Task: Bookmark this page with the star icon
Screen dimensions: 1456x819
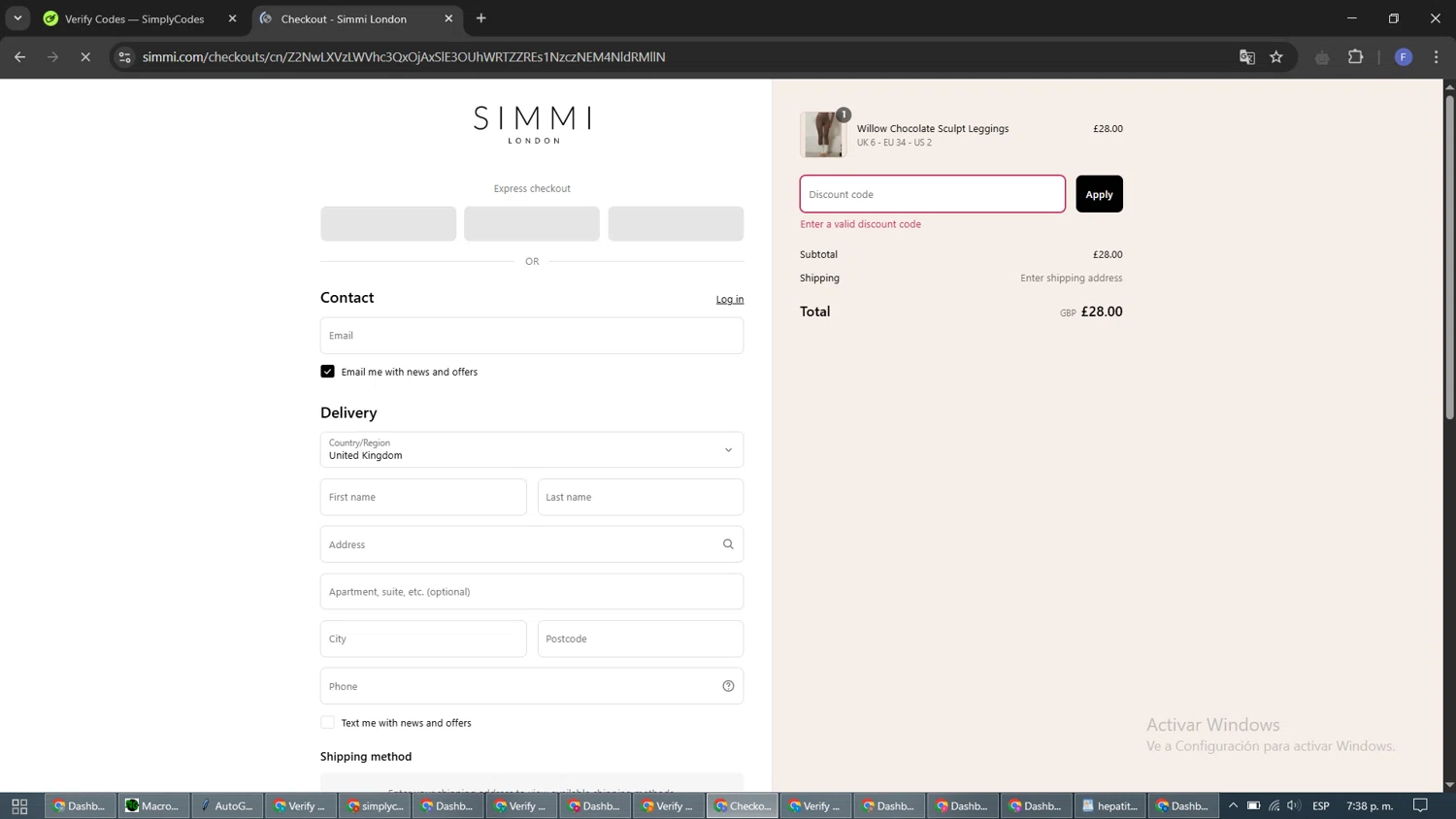Action: tap(1276, 57)
